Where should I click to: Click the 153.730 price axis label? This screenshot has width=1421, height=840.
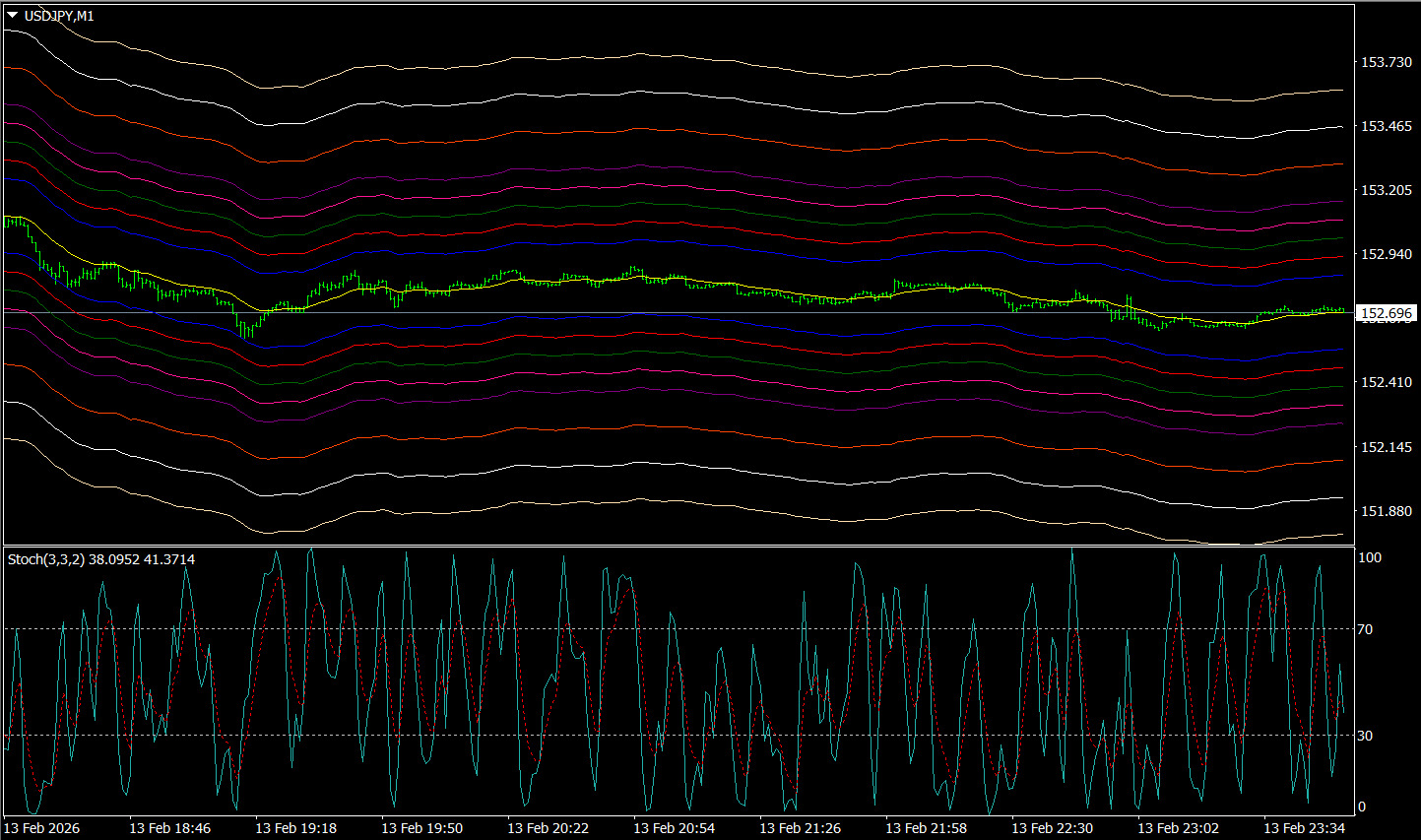[1386, 62]
